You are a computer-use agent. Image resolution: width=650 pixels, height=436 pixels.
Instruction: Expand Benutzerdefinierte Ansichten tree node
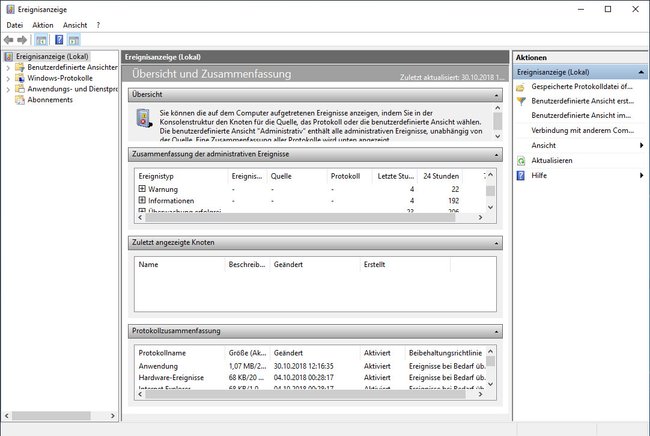8,68
